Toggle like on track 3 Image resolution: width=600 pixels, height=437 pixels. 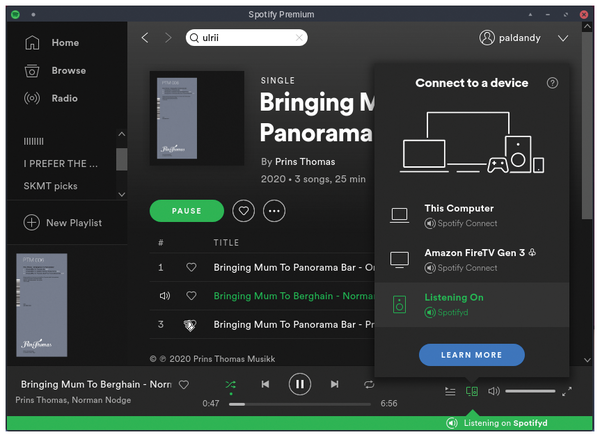[190, 325]
